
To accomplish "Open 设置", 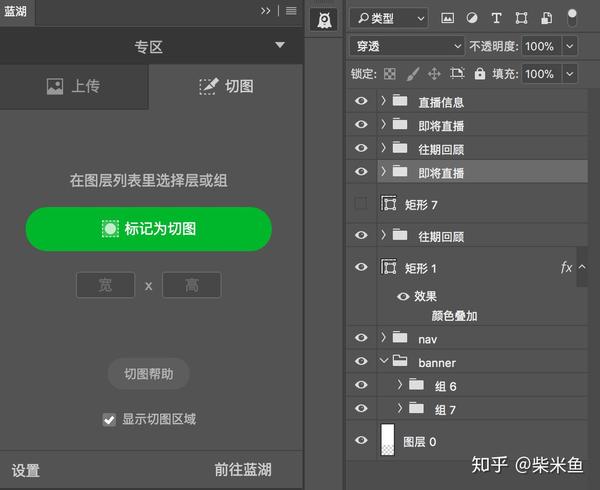I will click(26, 470).
